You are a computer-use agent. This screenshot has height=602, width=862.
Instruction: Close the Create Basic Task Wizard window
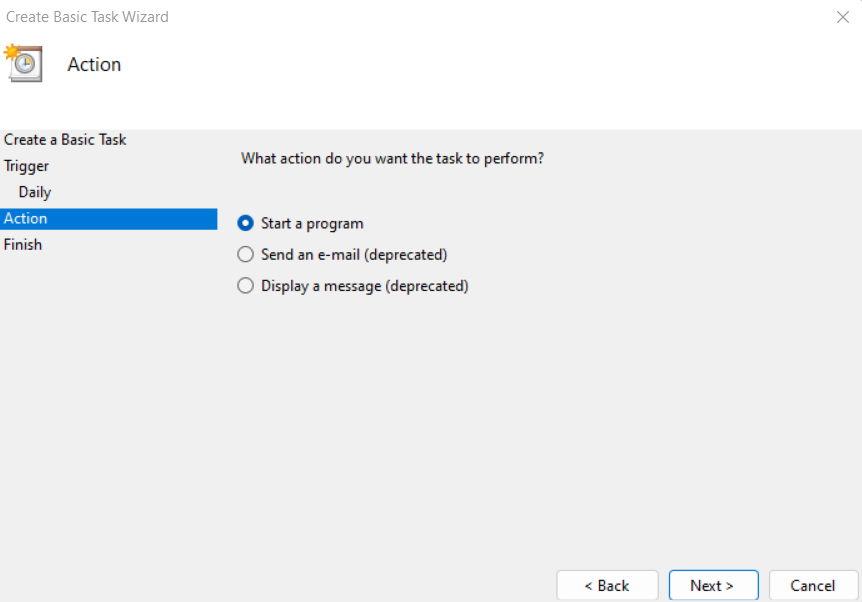click(841, 17)
